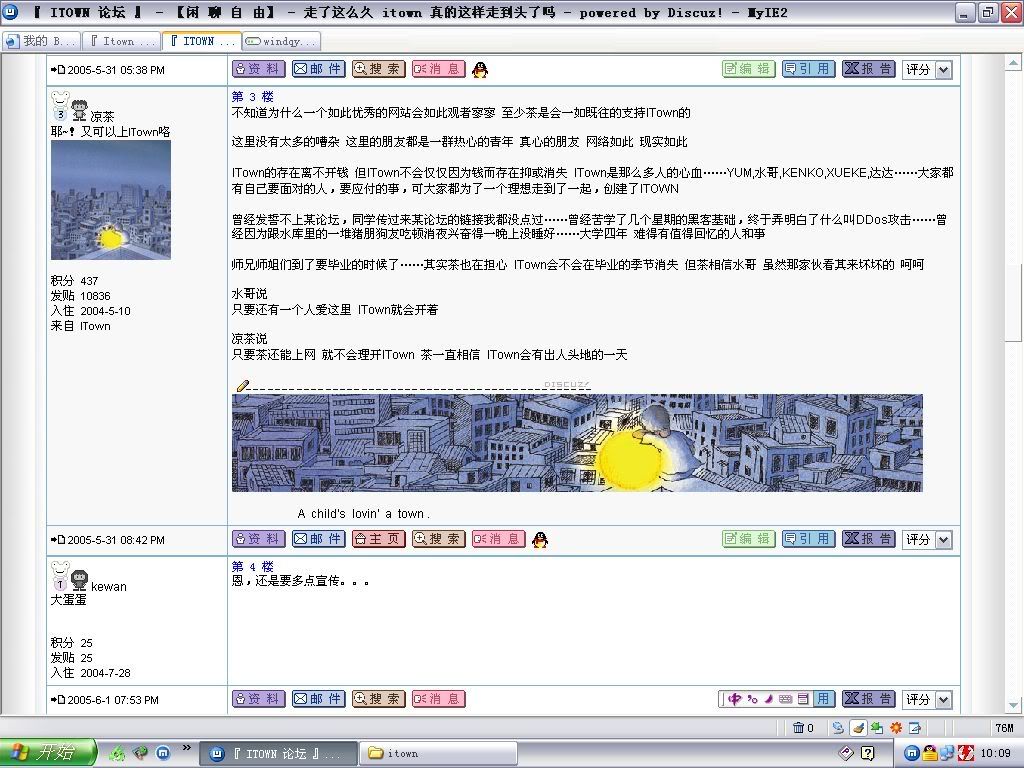The image size is (1024, 768).
Task: Report the 08:42 PM post with 报告
Action: 869,539
